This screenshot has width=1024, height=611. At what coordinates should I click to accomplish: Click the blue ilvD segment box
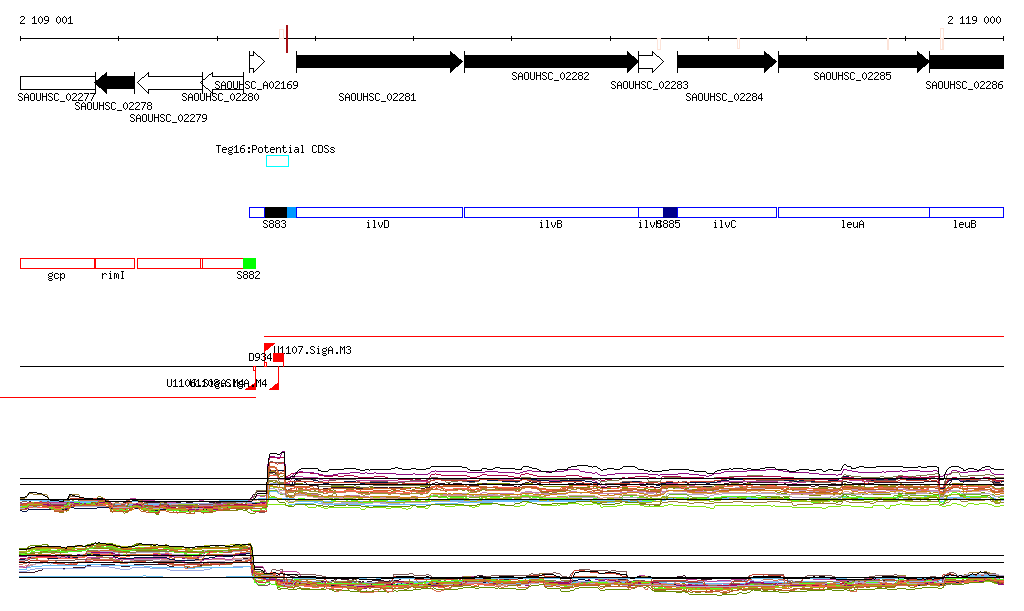(x=379, y=212)
